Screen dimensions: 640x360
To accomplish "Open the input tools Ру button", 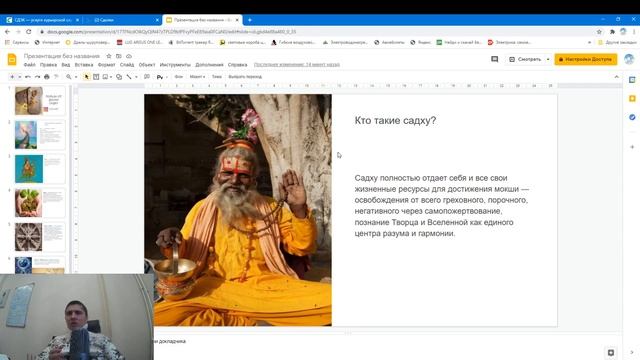I will coord(160,77).
